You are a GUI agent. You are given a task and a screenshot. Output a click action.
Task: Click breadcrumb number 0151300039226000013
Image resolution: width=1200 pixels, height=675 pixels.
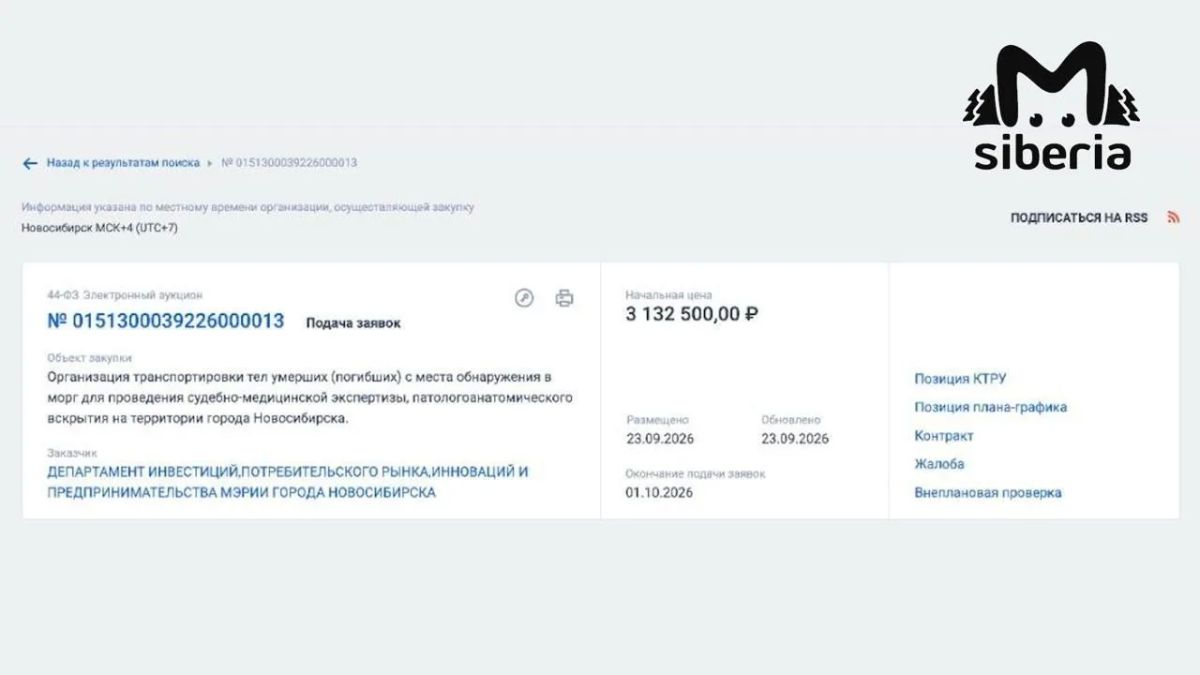pos(289,162)
